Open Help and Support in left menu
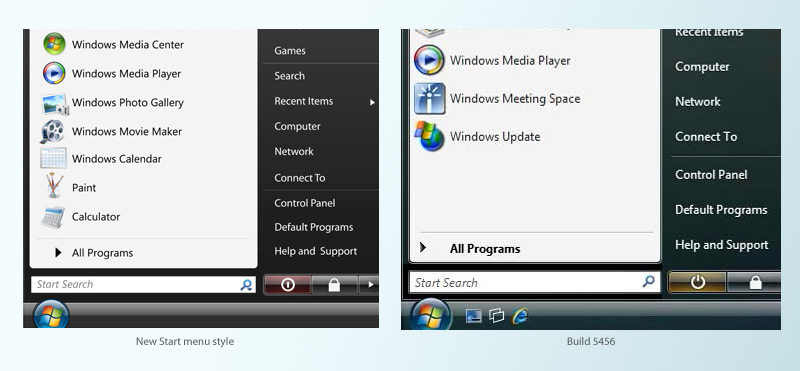The image size is (800, 371). pyautogui.click(x=316, y=251)
